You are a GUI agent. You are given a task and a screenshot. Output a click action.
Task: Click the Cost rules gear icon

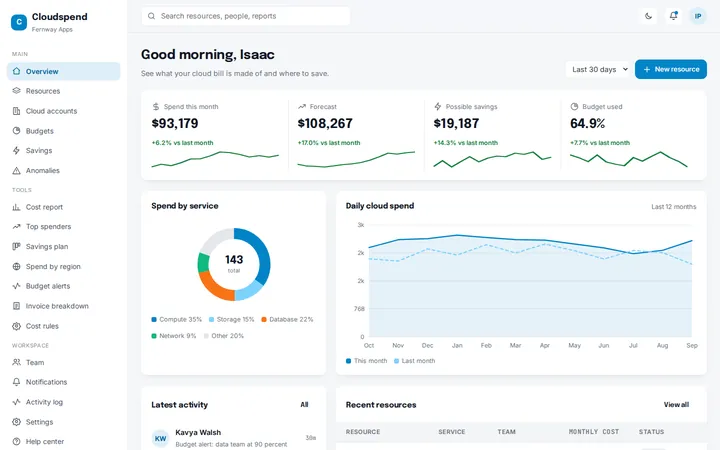coord(17,326)
